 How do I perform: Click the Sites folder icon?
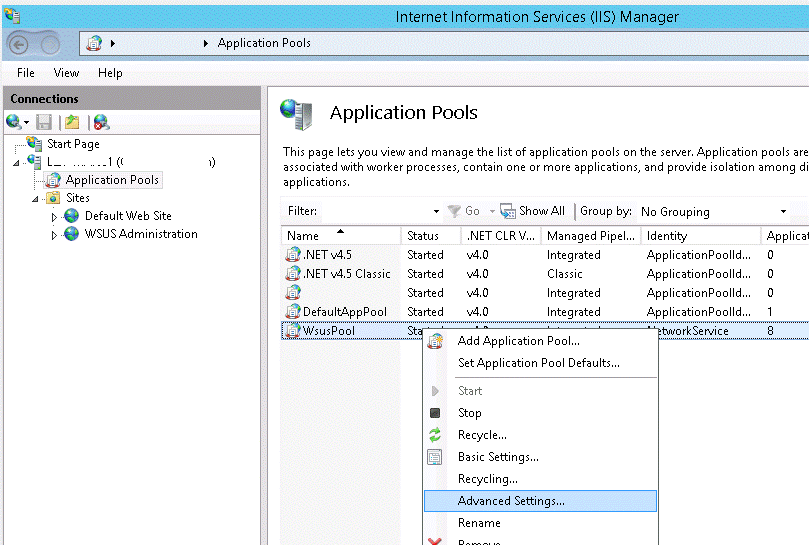click(53, 198)
